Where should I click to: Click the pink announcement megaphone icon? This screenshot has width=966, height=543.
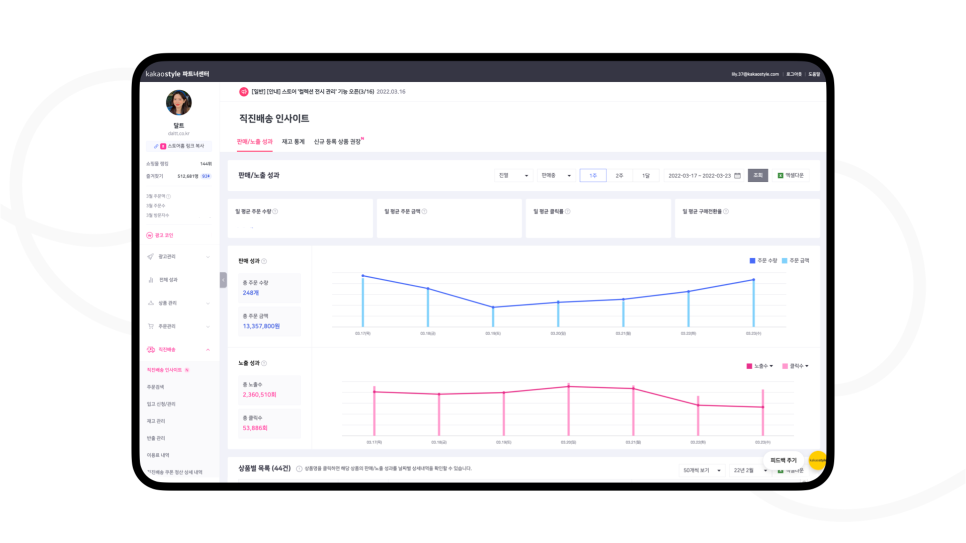click(243, 92)
